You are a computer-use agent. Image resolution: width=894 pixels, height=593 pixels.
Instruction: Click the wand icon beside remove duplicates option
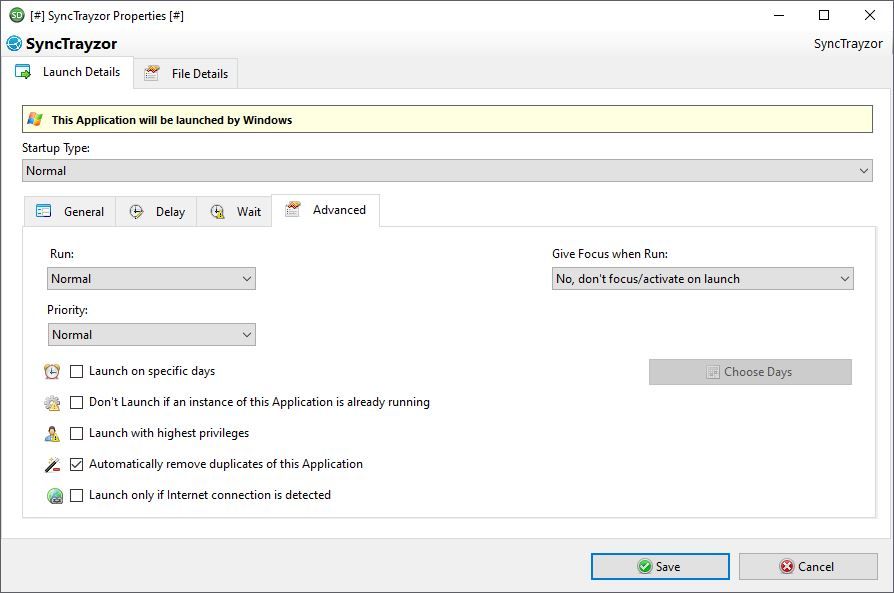(x=54, y=463)
